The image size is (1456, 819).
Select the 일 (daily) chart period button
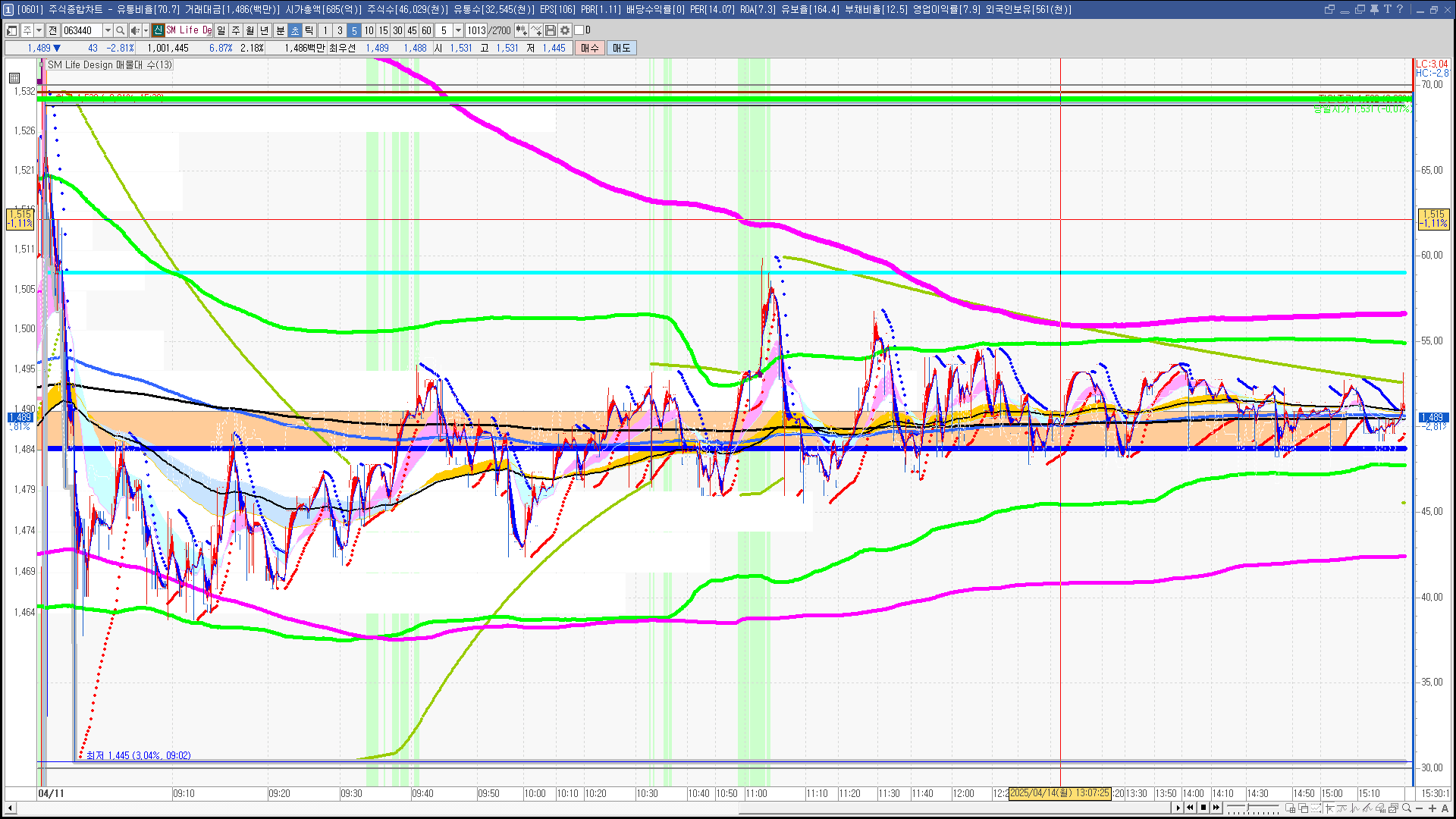221,30
